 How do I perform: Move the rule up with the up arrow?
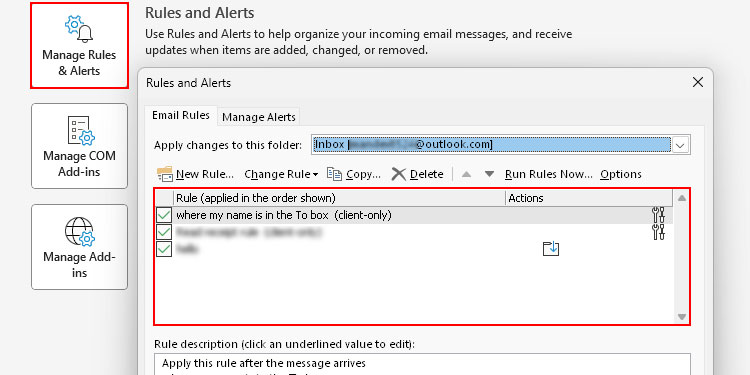466,174
